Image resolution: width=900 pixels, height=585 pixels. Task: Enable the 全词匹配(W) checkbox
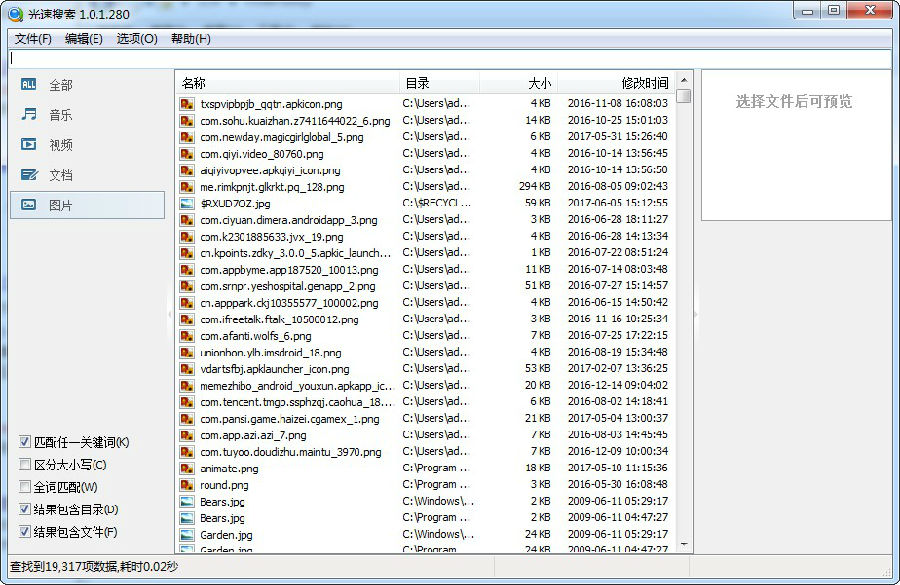coord(25,487)
